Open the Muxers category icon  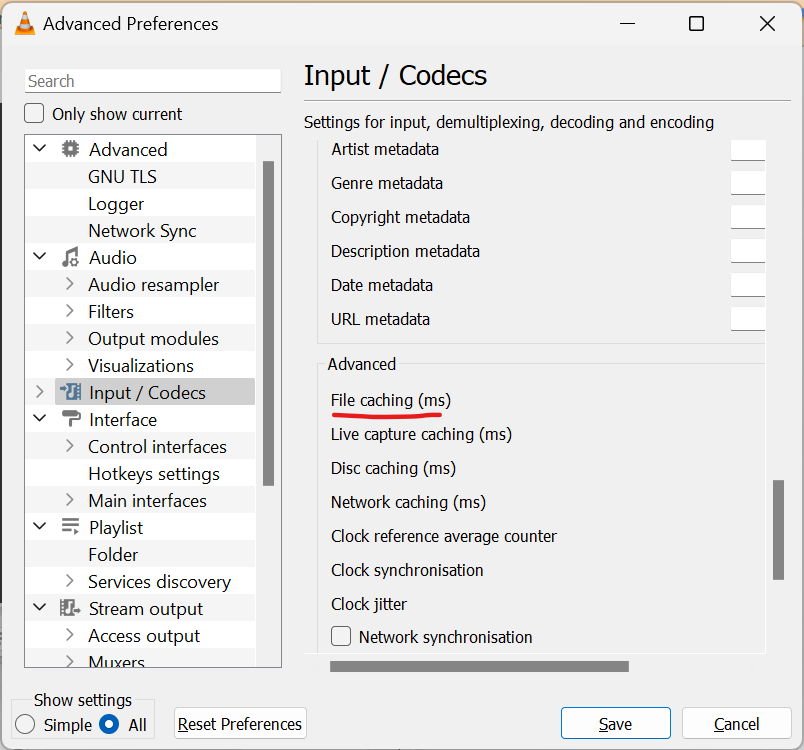(x=72, y=660)
